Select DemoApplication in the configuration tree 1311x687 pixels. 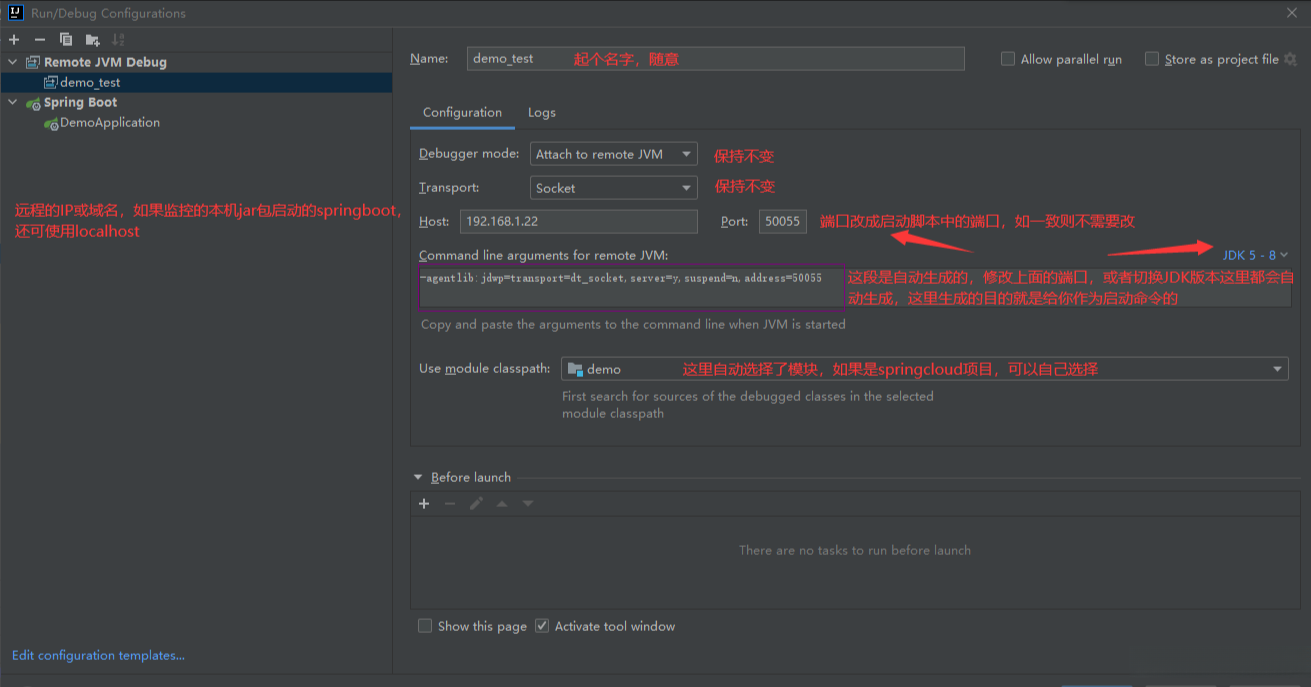(x=109, y=123)
